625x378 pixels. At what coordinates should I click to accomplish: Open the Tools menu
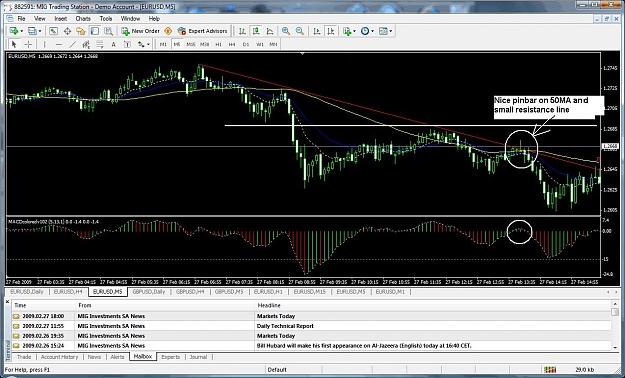[106, 19]
